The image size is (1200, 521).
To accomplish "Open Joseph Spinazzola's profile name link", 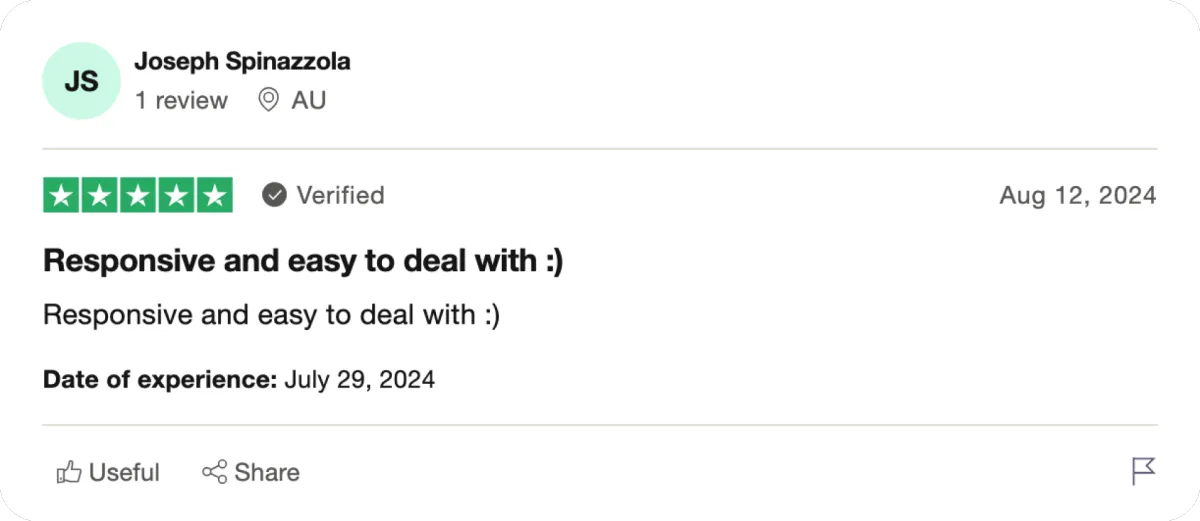I will point(242,62).
